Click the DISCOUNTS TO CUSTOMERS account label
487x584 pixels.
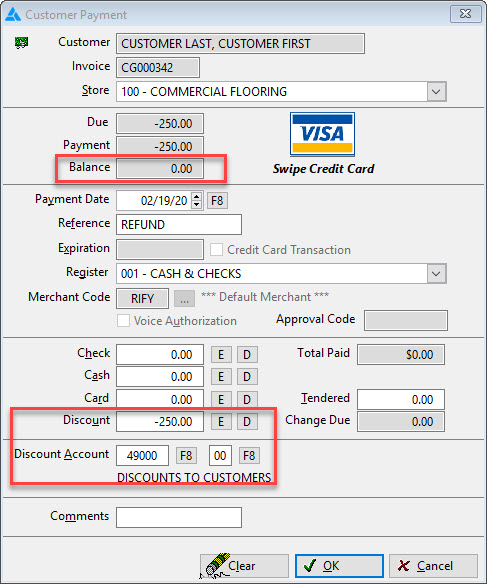[194, 477]
